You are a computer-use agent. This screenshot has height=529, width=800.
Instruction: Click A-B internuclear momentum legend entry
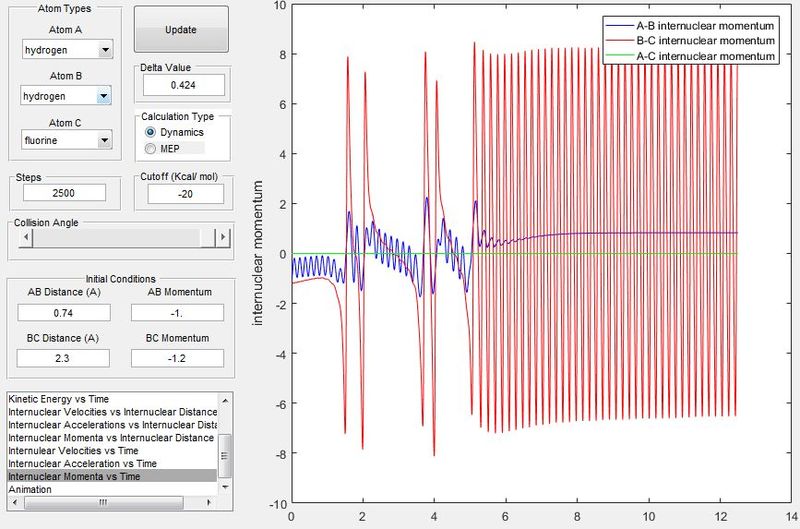click(x=690, y=26)
